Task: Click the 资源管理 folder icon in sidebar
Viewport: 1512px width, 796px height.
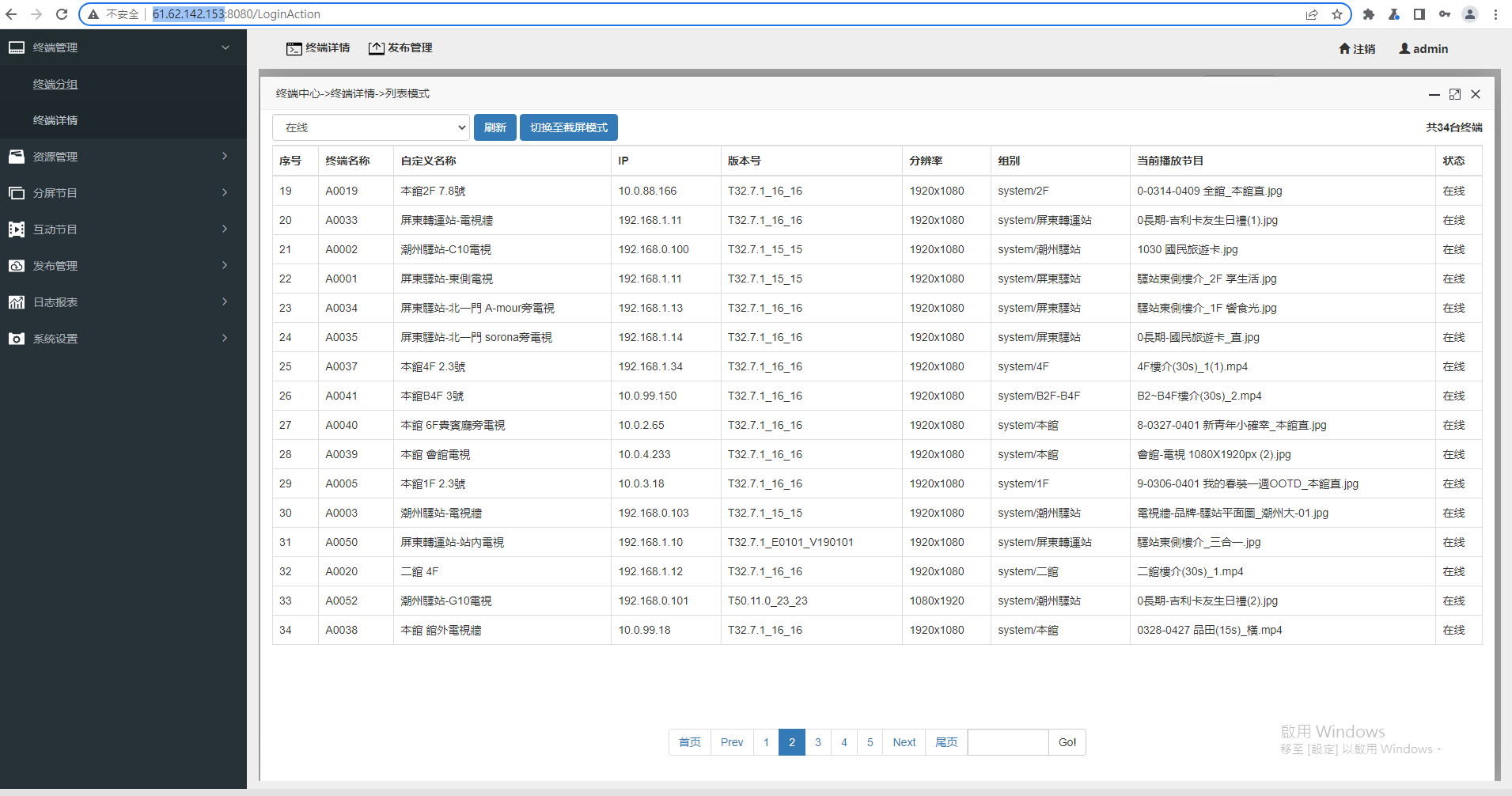Action: pos(17,157)
